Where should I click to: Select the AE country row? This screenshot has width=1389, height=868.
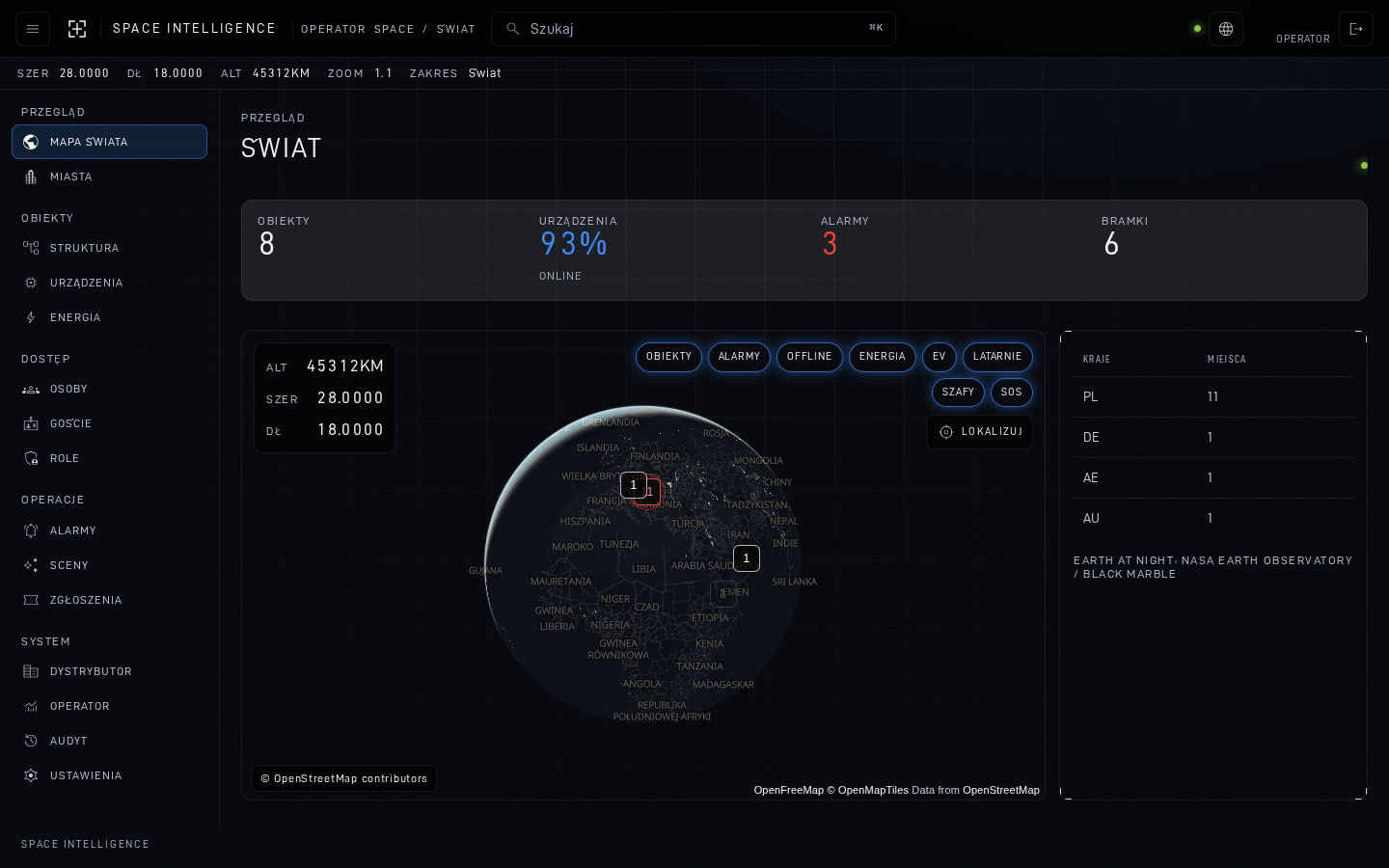[1213, 477]
